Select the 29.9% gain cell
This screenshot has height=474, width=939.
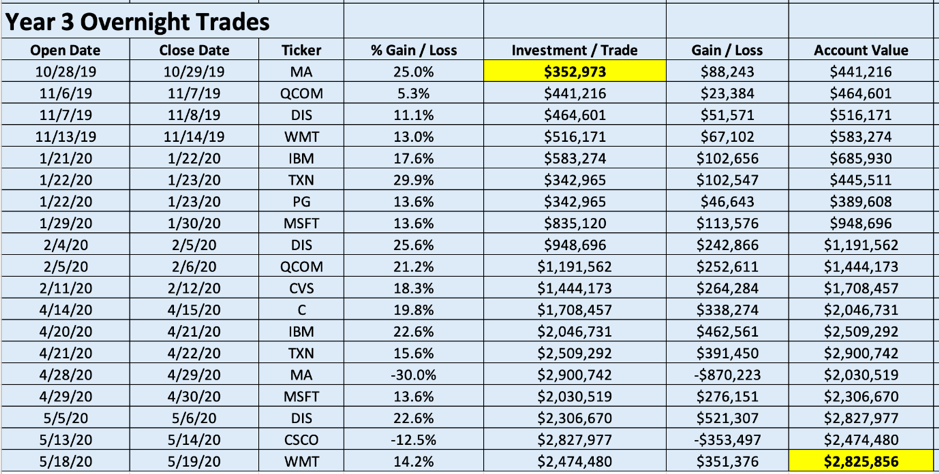[413, 180]
